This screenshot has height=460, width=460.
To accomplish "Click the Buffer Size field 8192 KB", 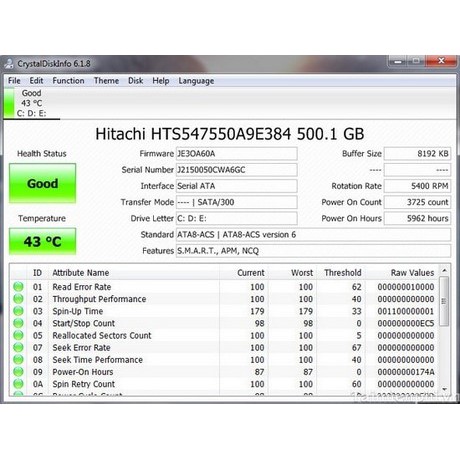I will point(417,154).
